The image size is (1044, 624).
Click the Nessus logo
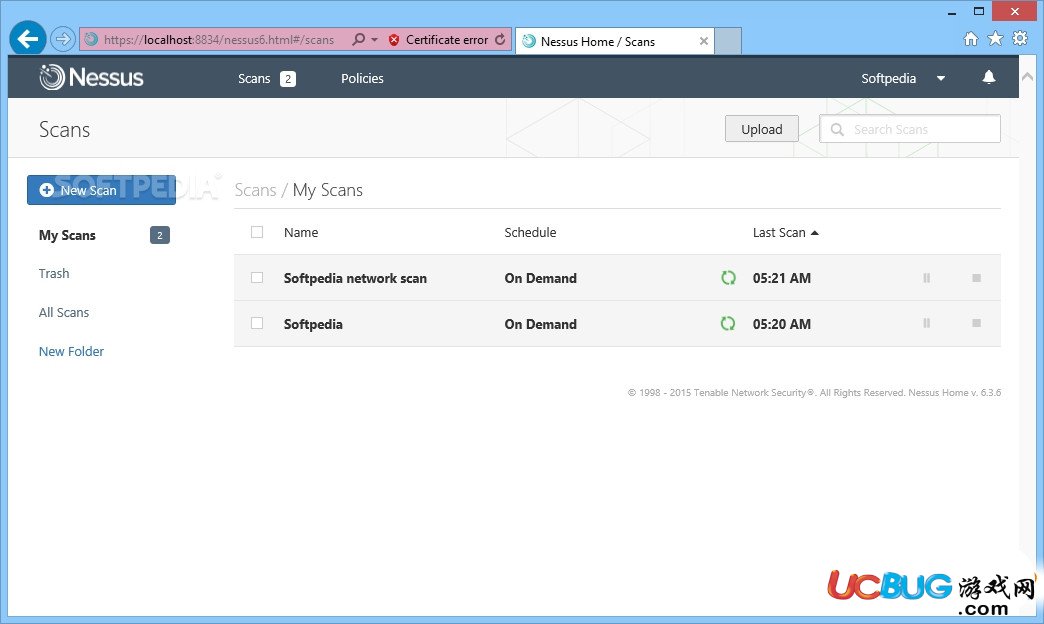[x=91, y=77]
